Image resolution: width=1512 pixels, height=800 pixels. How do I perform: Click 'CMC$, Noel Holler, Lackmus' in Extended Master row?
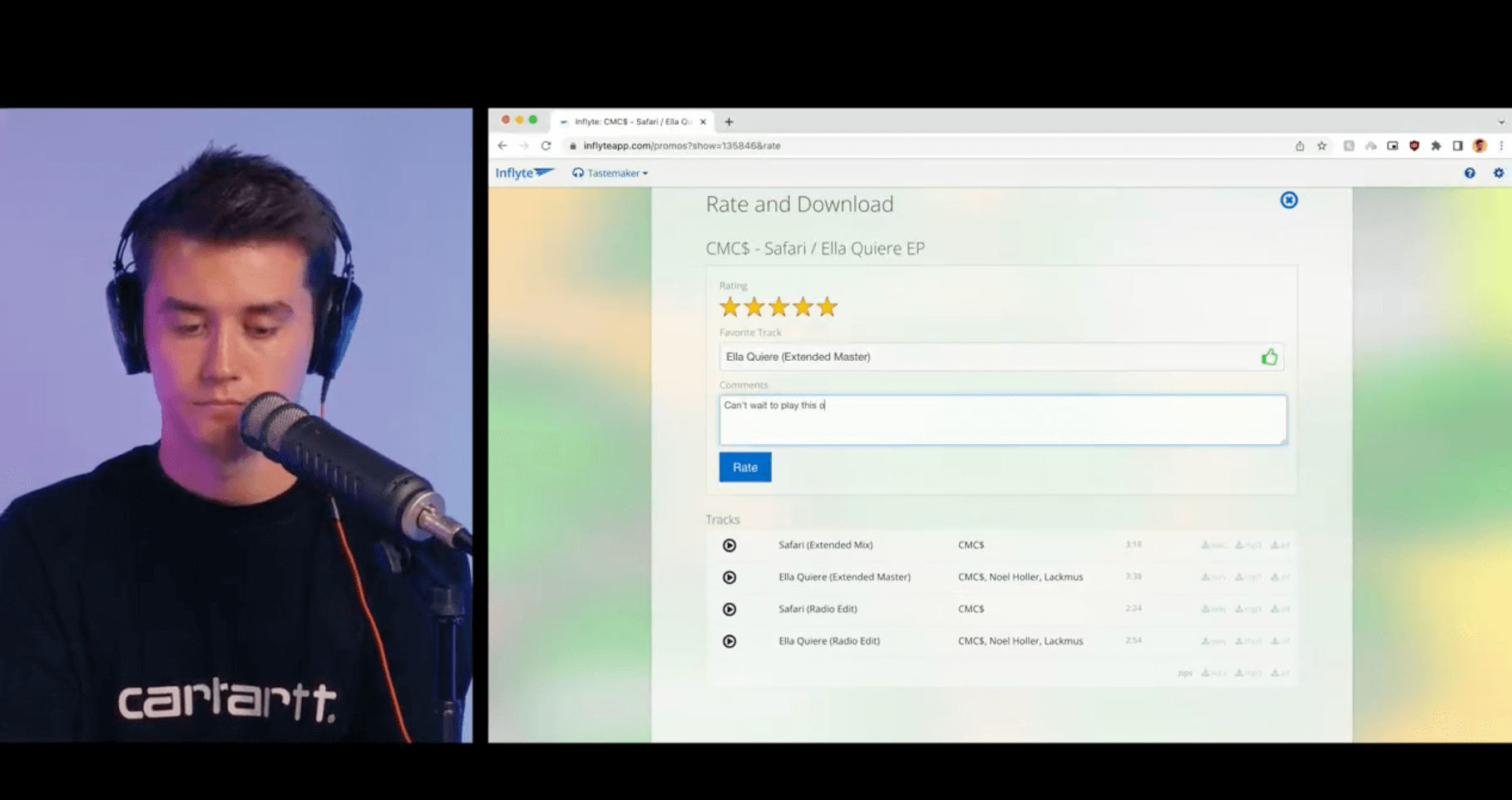1020,577
